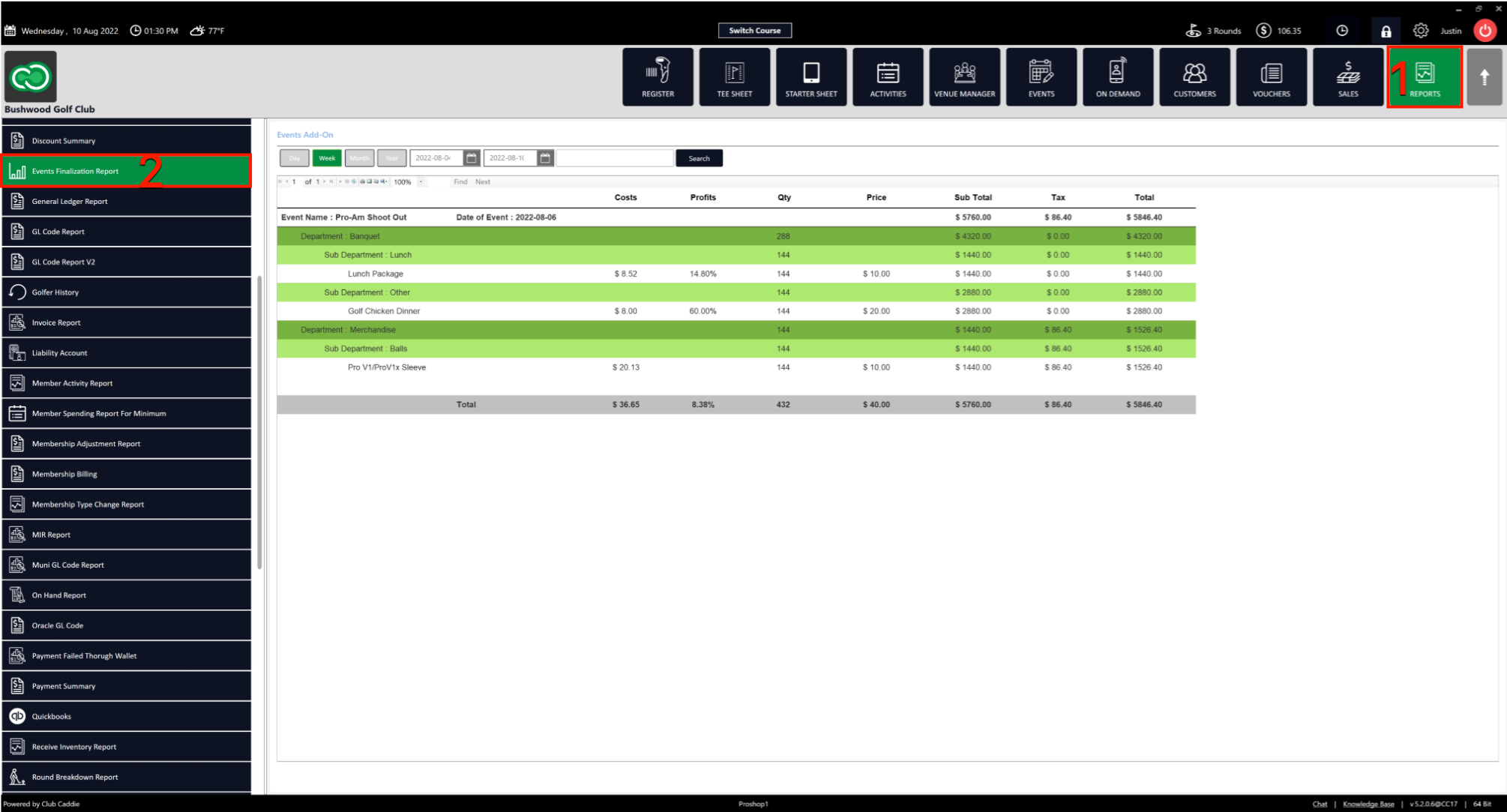Viewport: 1507px width, 812px height.
Task: Select the Month range toggle
Action: [359, 158]
